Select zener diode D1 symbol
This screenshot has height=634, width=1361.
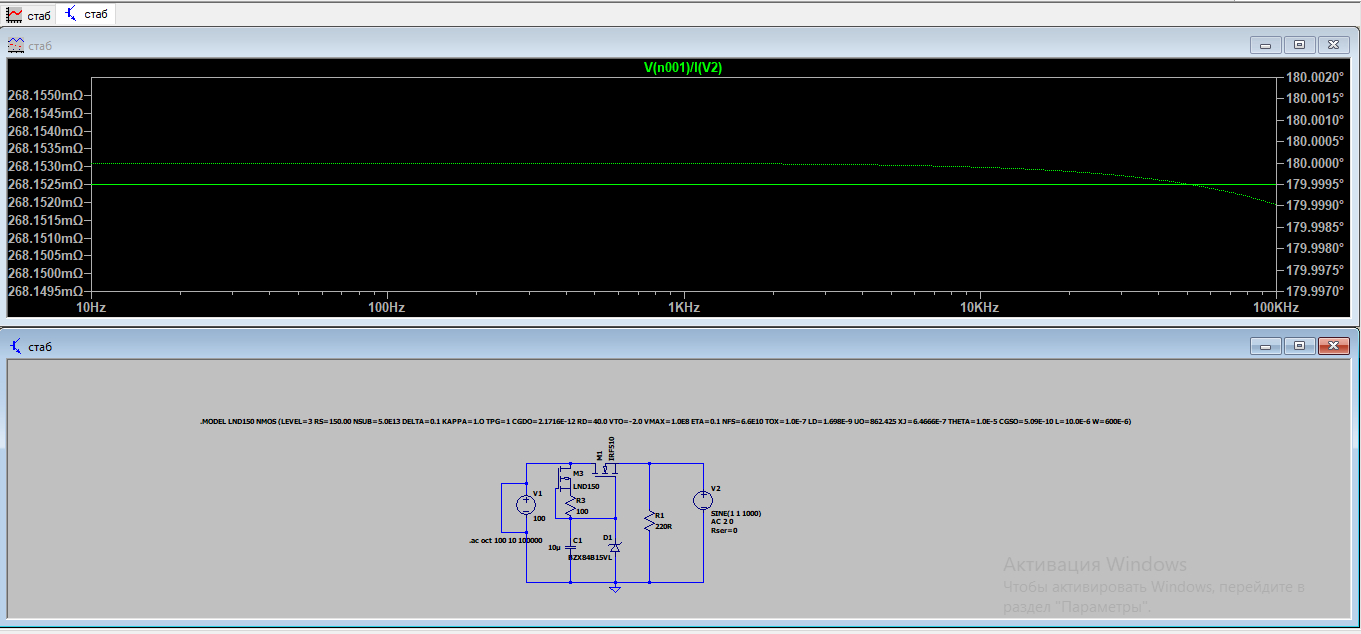click(616, 547)
